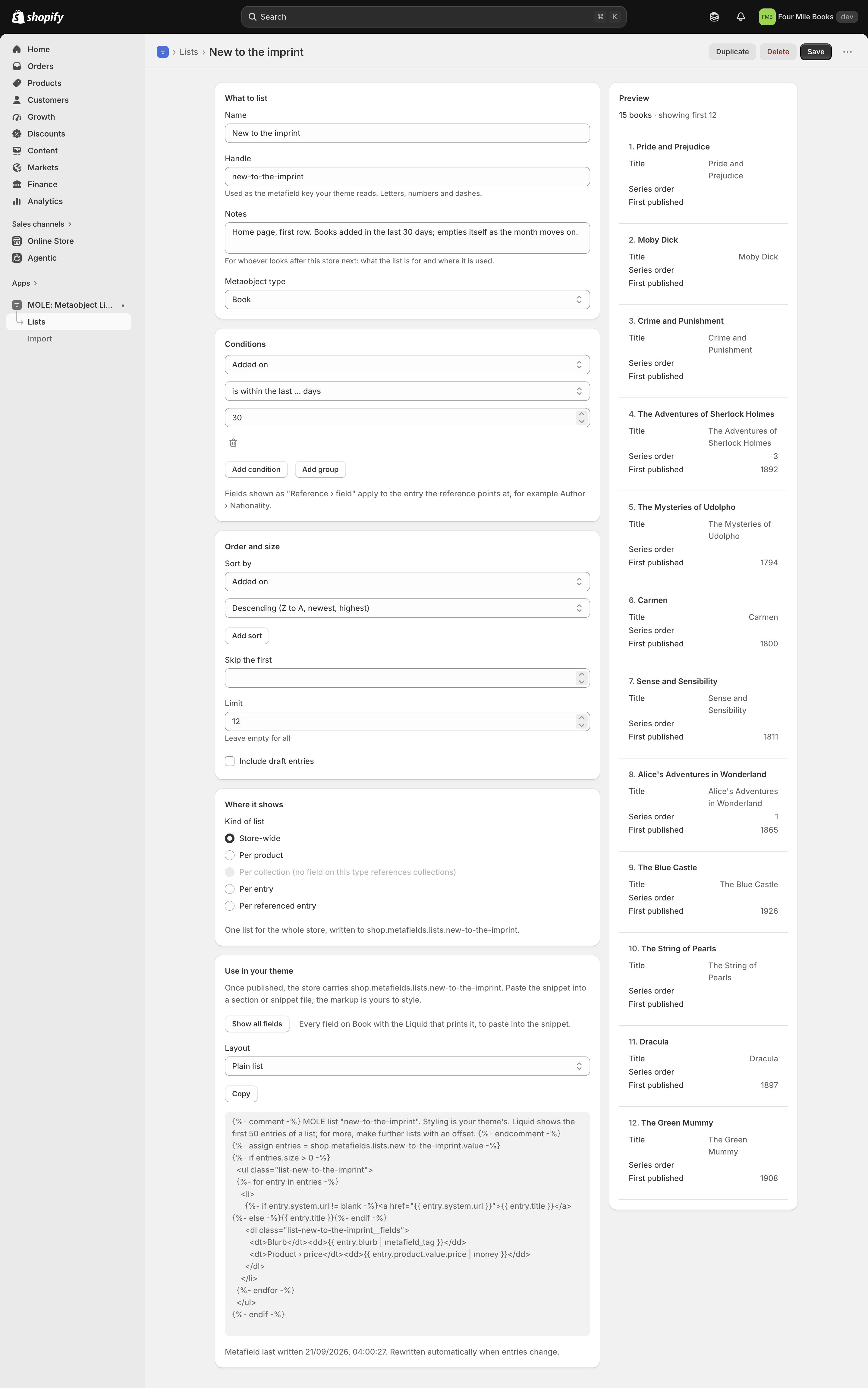
Task: Expand the Apps section
Action: tap(25, 283)
